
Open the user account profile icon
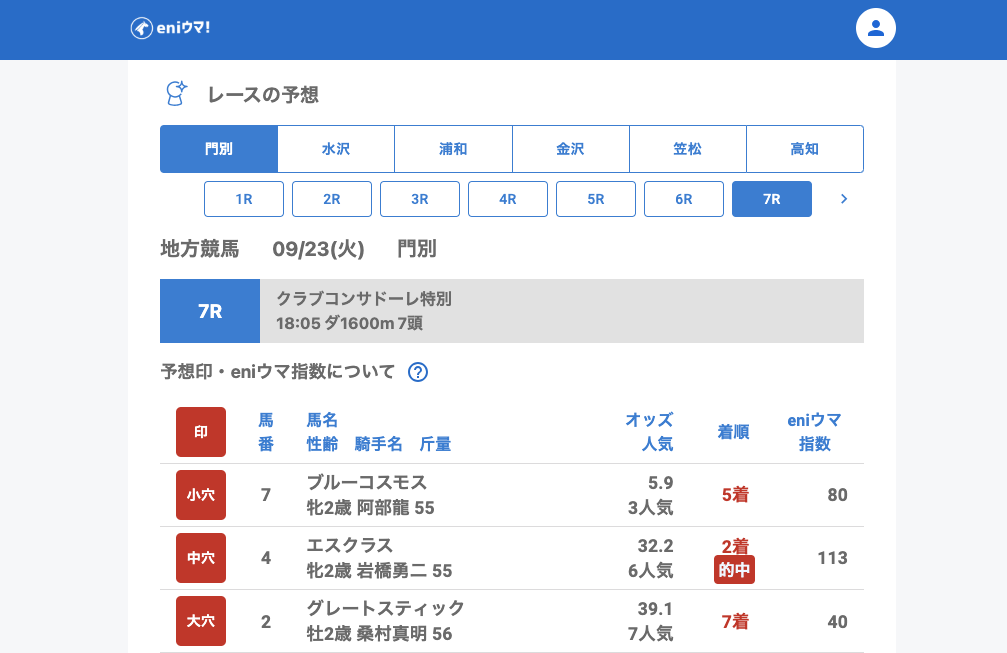[x=875, y=28]
